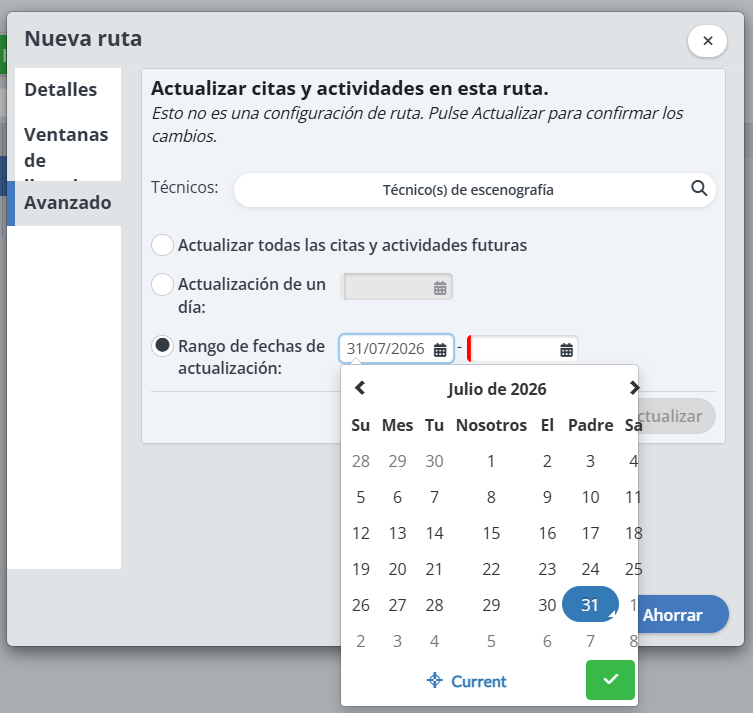753x713 pixels.
Task: Select Rango de fechas de actualización radio
Action: [162, 346]
